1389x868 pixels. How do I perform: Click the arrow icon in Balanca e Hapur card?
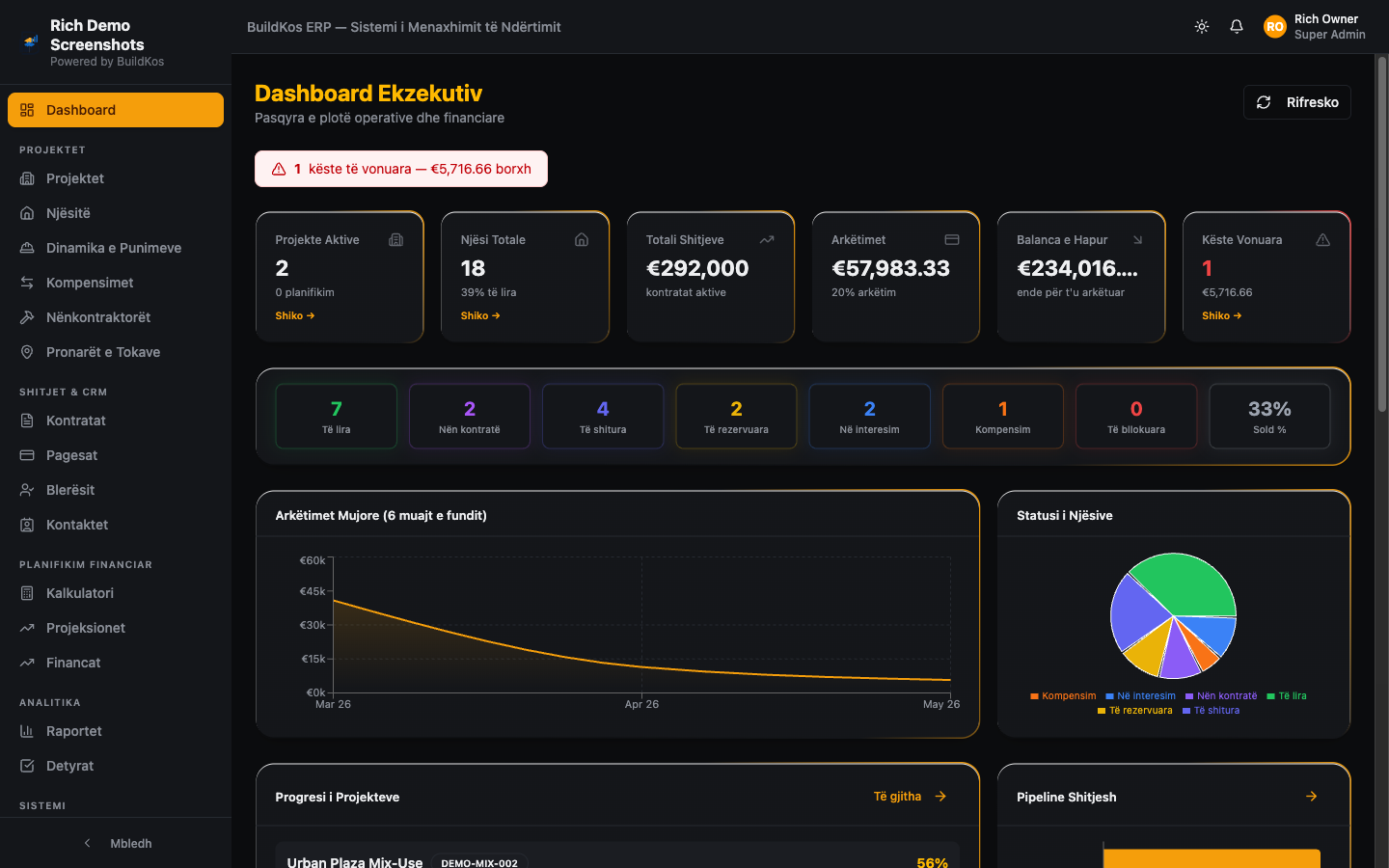click(x=1137, y=239)
